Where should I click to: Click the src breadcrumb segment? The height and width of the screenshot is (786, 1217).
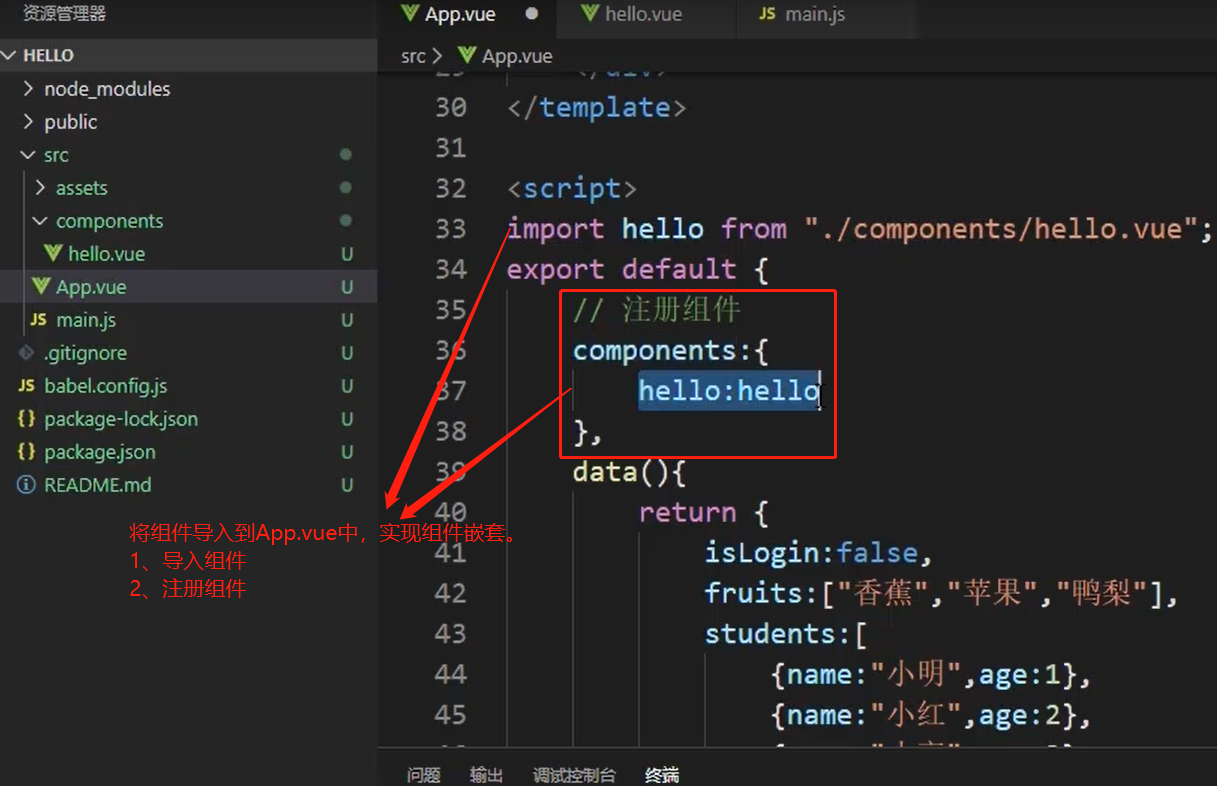(413, 56)
